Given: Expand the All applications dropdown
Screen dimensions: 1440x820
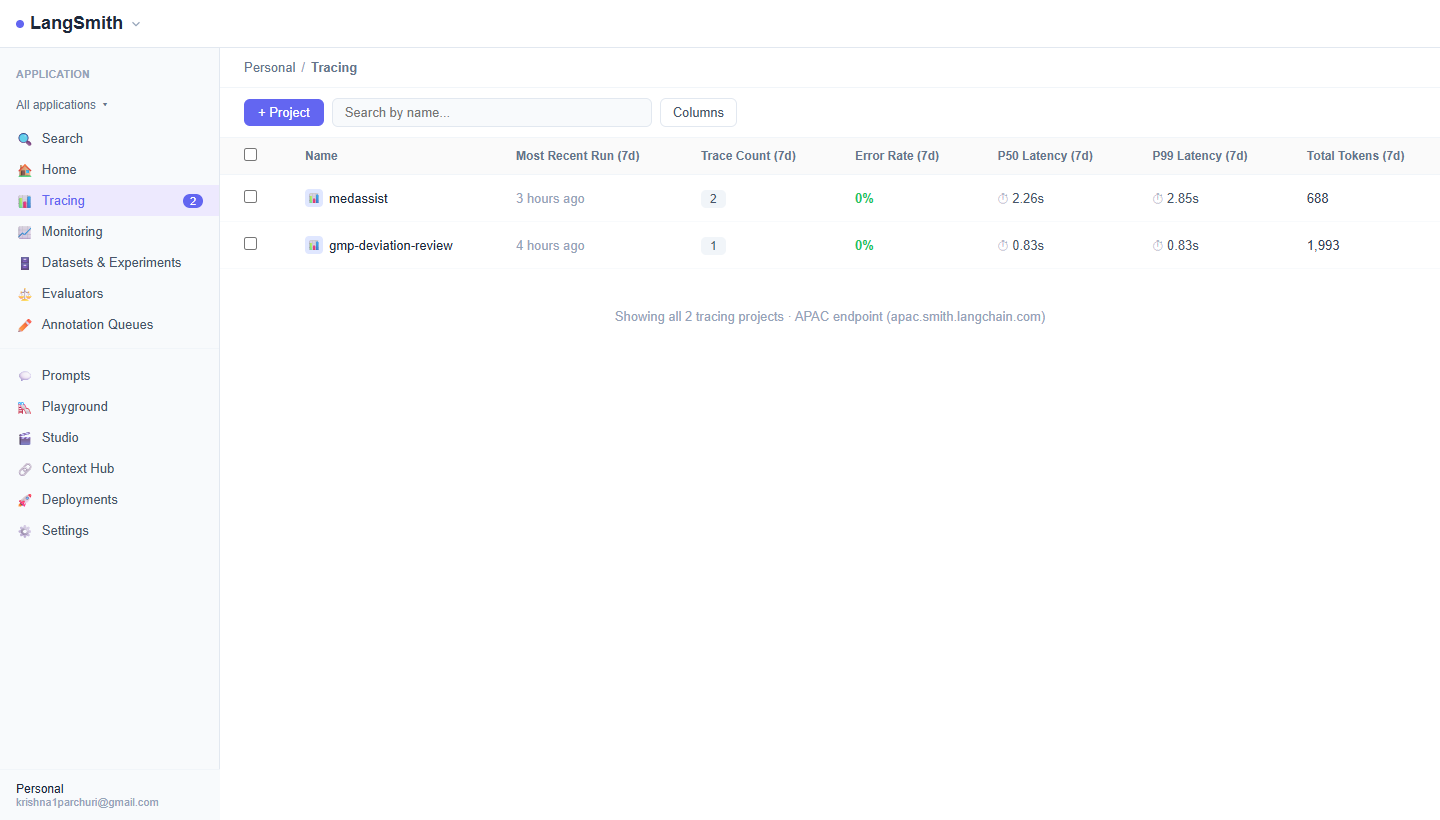Looking at the screenshot, I should coord(62,105).
